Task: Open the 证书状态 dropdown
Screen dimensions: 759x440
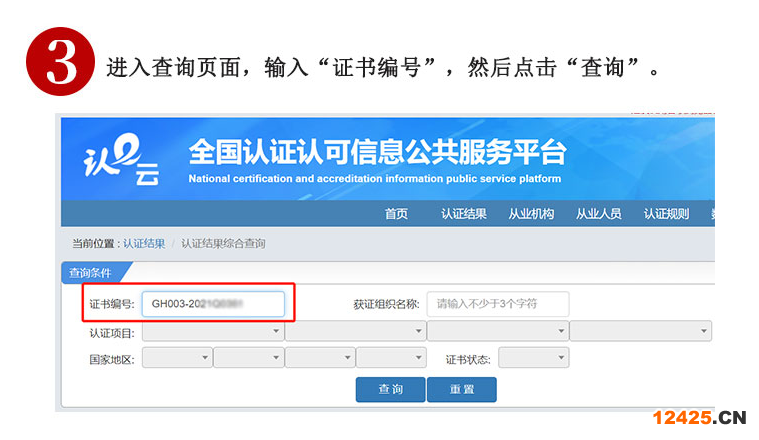Action: (x=533, y=358)
